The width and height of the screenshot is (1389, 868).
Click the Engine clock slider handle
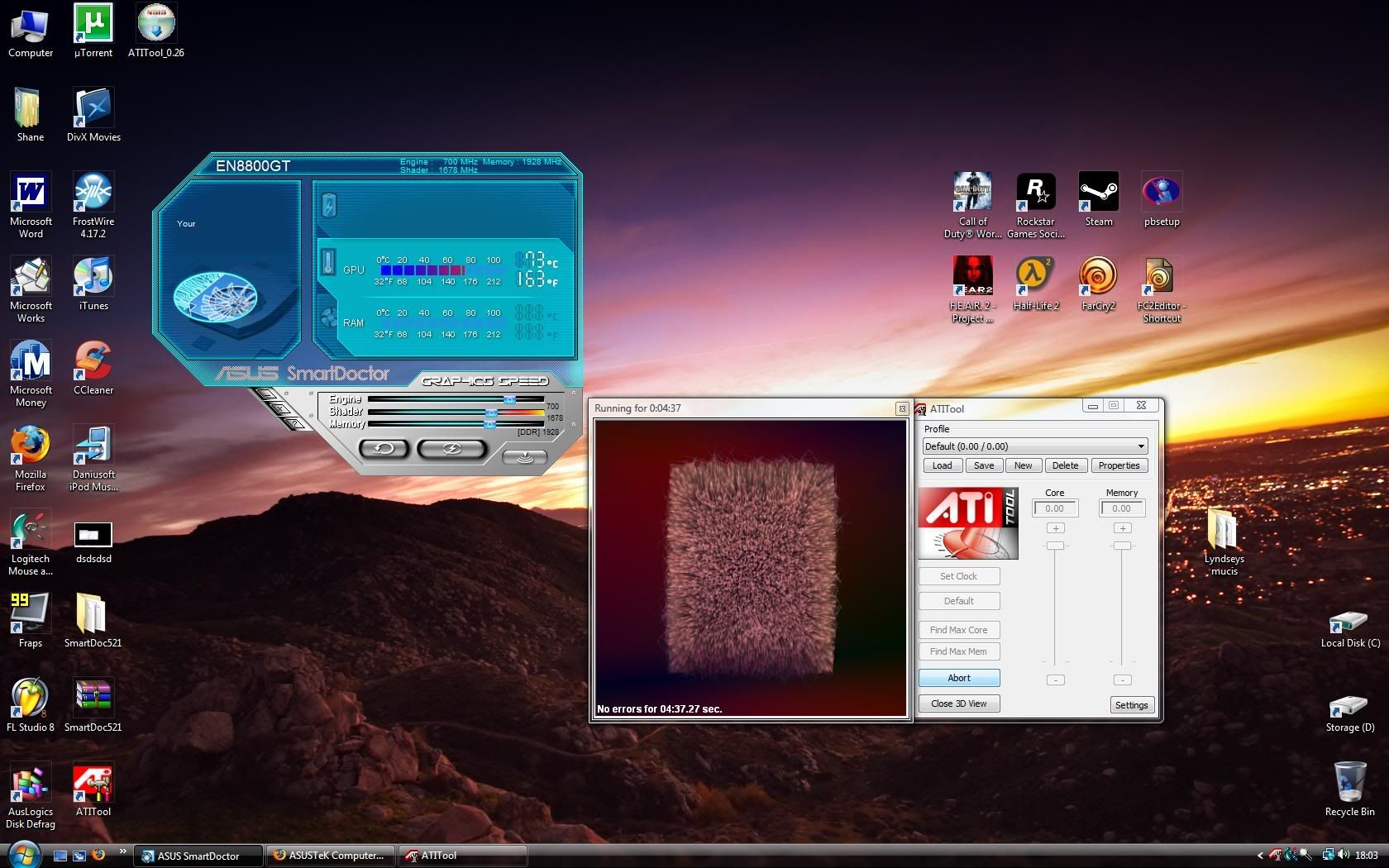pyautogui.click(x=509, y=399)
